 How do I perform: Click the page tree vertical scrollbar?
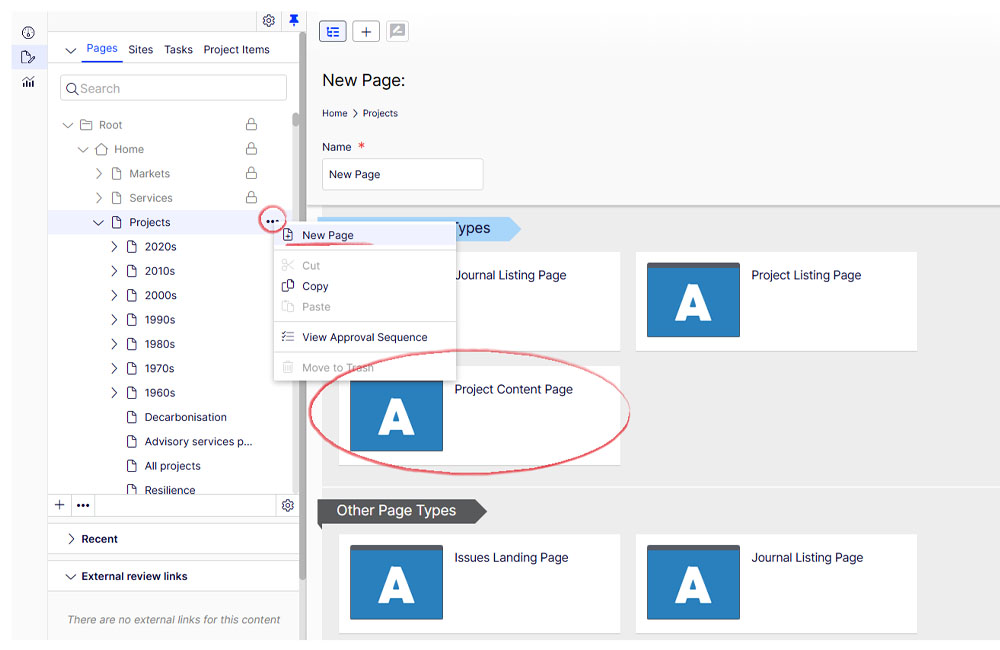(295, 120)
